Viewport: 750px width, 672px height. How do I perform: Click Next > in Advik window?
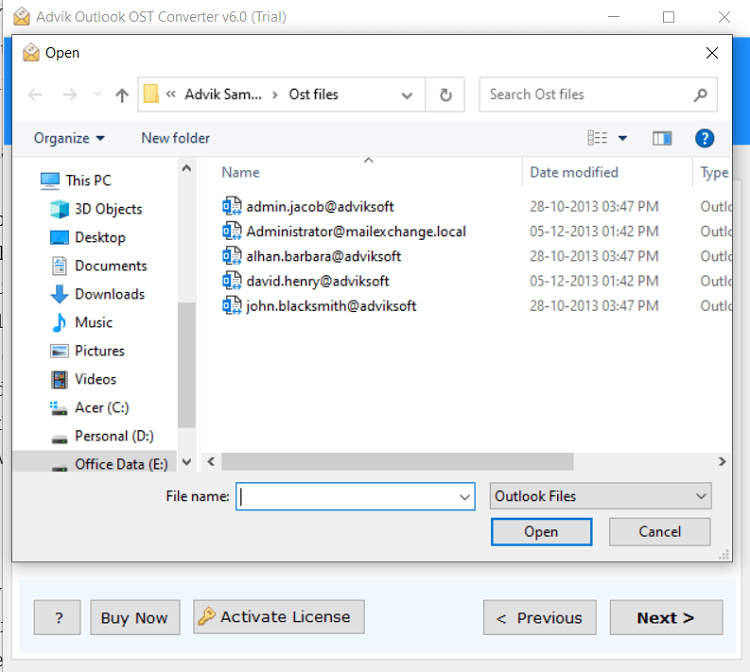(666, 617)
